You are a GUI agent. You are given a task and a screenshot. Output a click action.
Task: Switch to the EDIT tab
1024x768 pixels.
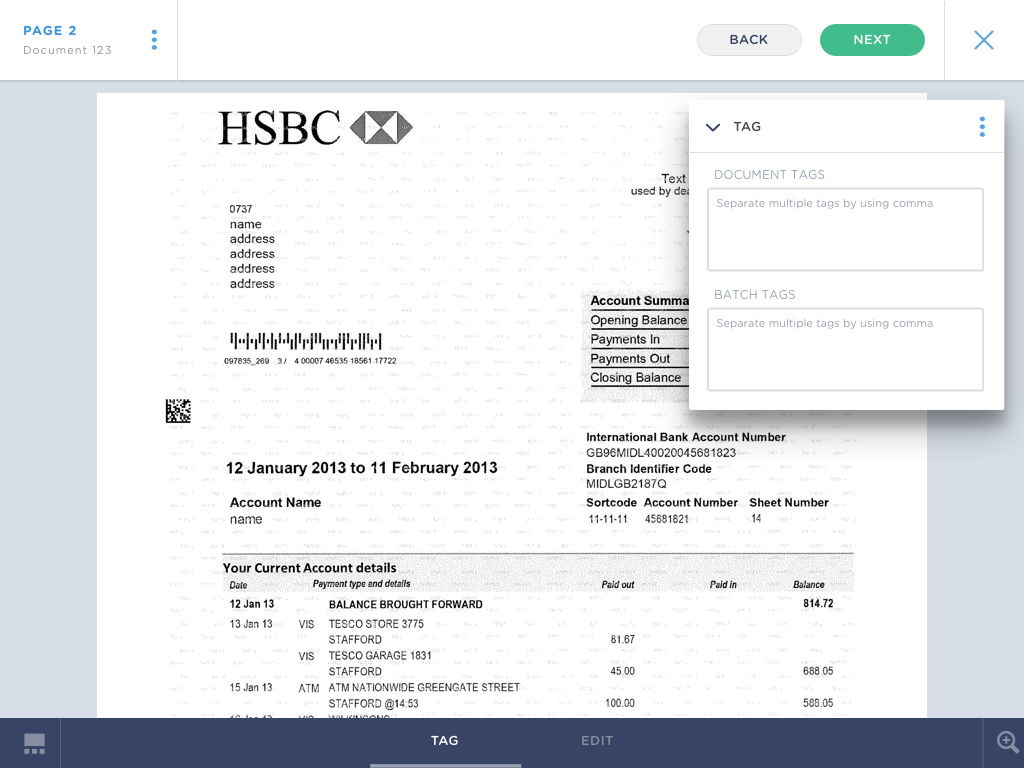(597, 741)
